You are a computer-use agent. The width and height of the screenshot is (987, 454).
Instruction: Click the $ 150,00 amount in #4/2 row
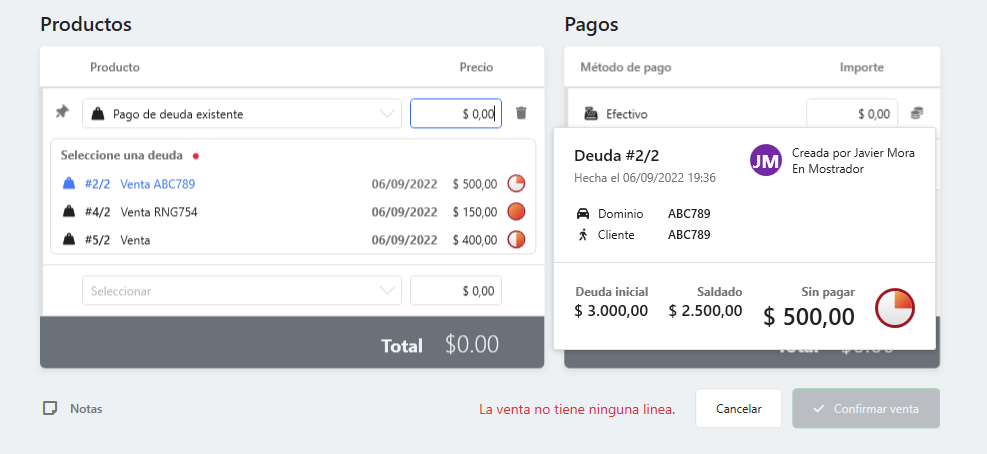tap(475, 212)
